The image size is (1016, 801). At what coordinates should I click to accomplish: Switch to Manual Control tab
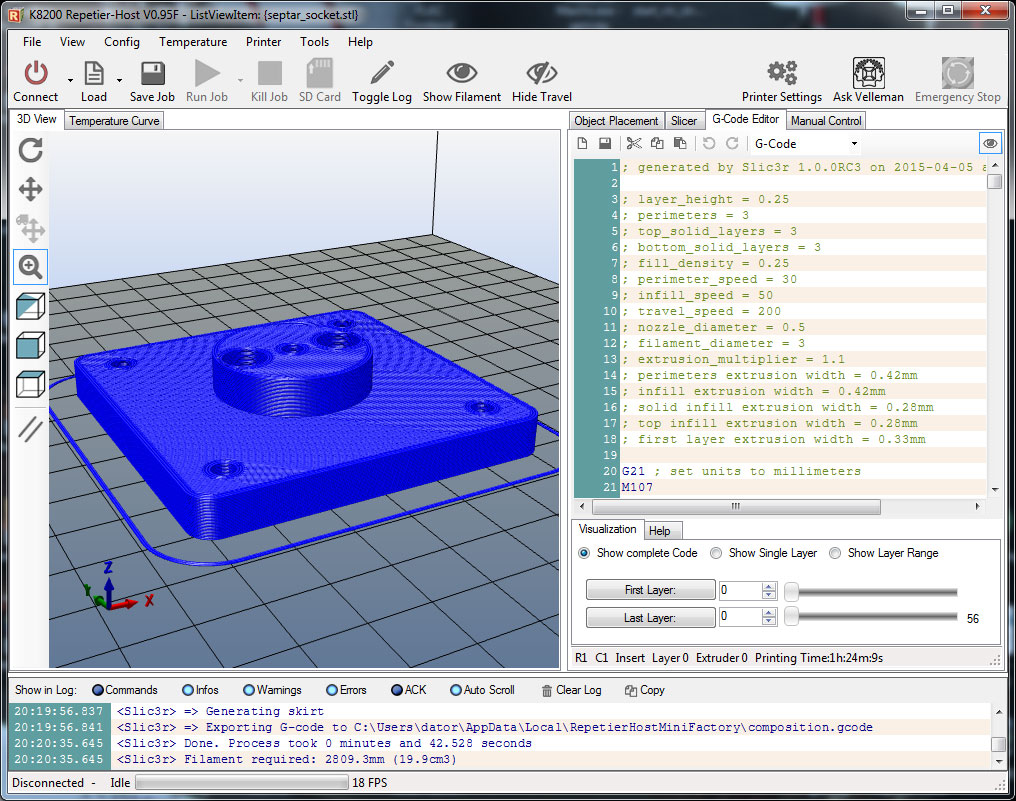(x=826, y=121)
